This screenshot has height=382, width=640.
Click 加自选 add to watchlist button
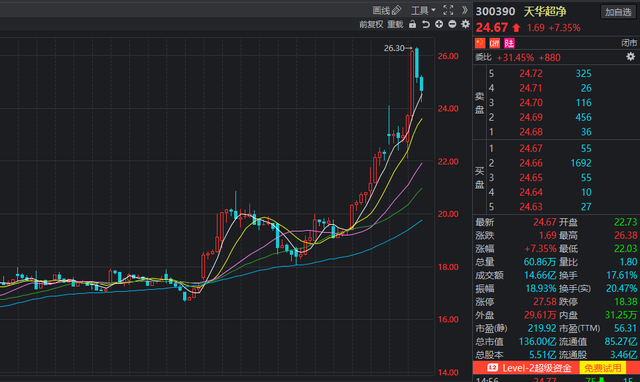point(618,12)
